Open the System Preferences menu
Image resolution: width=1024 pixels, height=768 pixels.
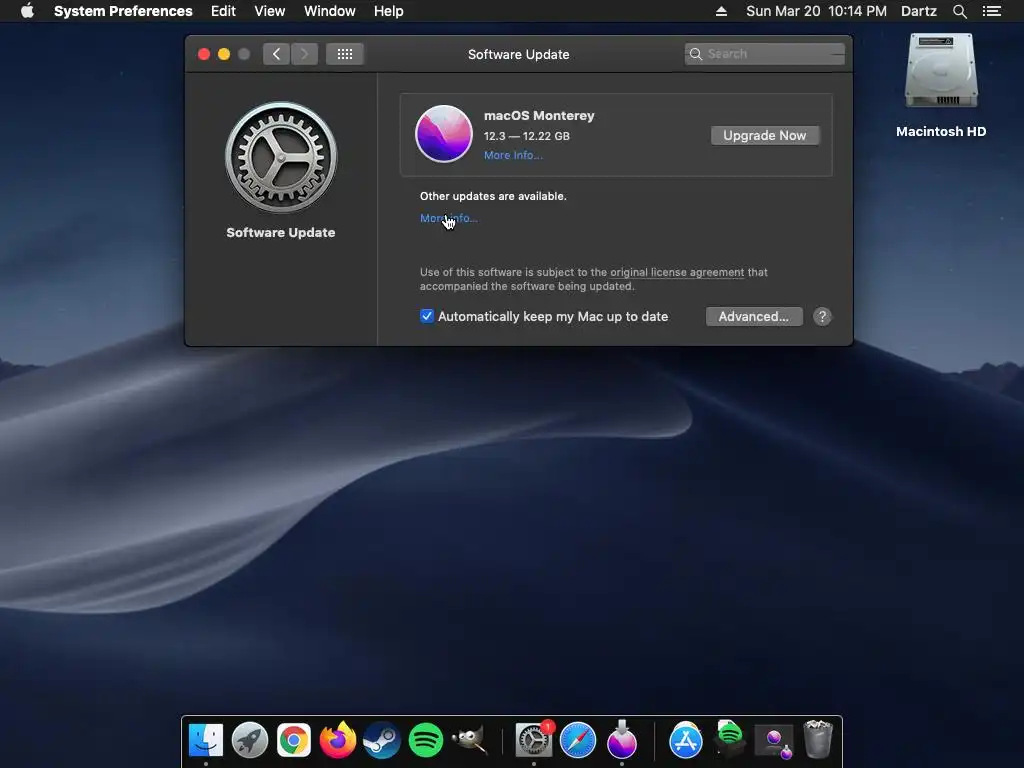click(123, 11)
